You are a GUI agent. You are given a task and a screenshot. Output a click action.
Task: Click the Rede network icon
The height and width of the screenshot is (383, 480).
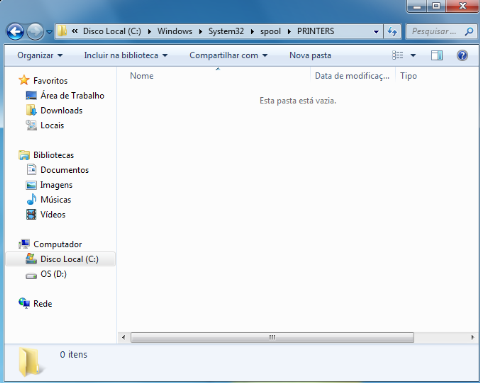click(24, 304)
